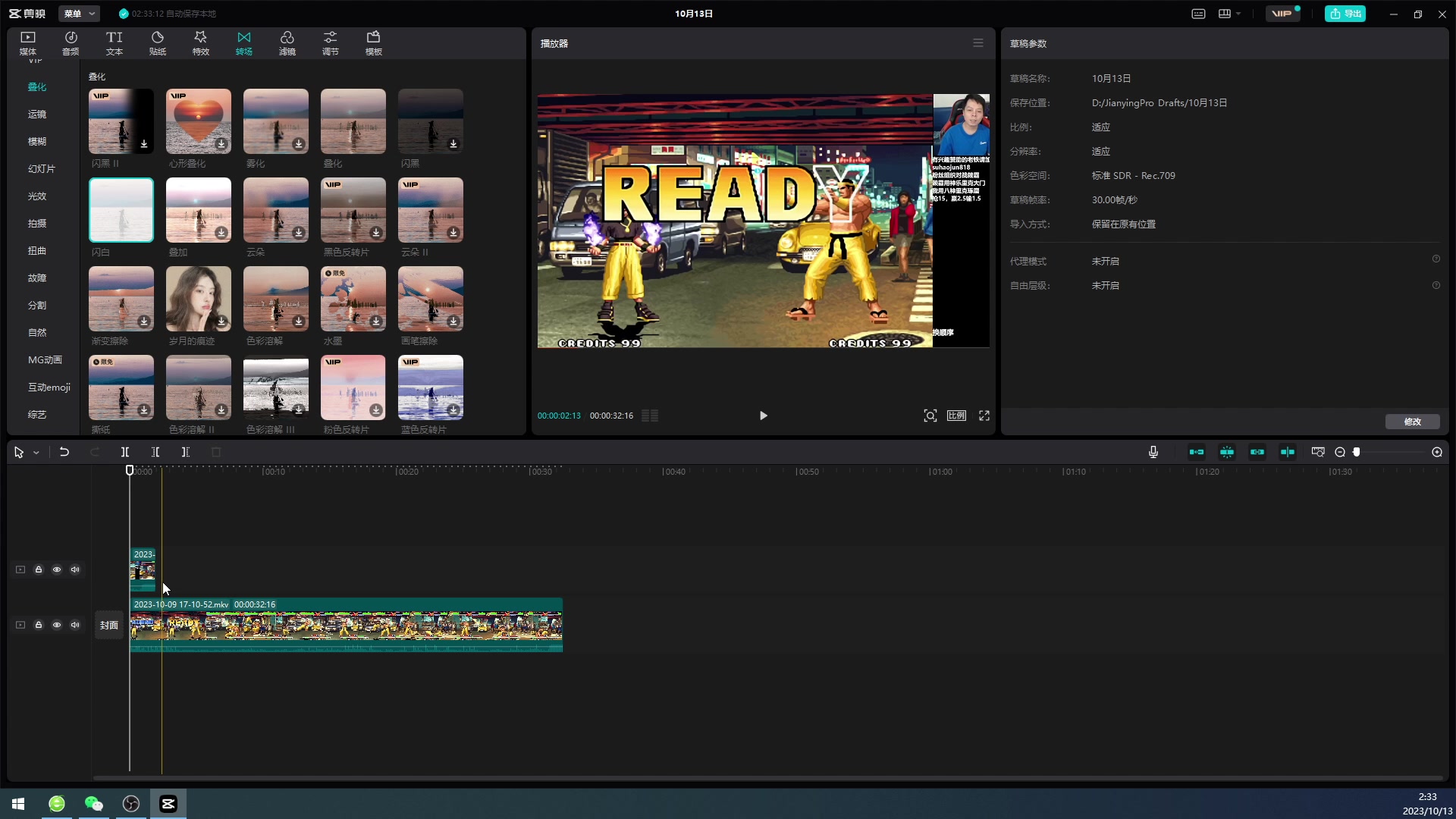Open the 模板 templates tab icon
This screenshot has width=1456, height=819.
tap(373, 37)
